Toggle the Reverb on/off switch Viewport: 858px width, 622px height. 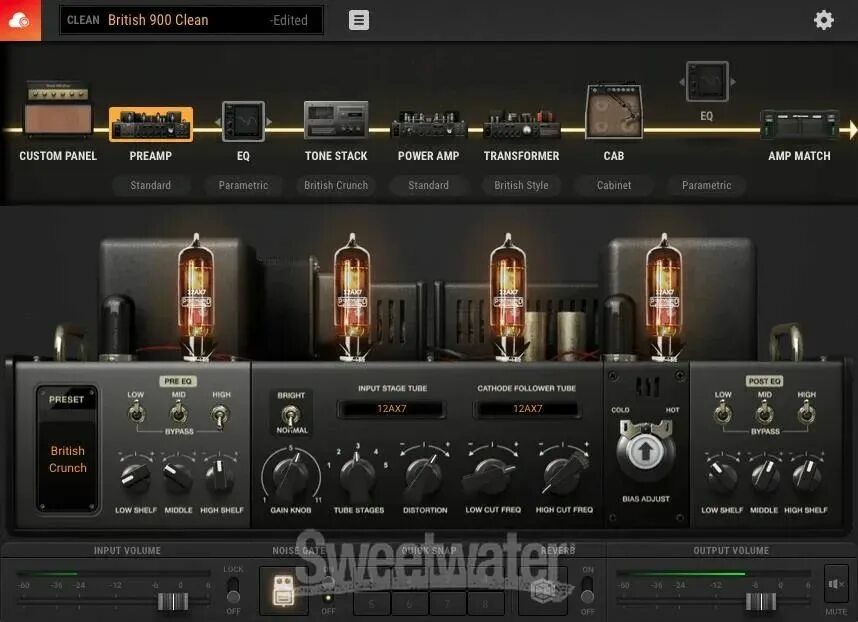pyautogui.click(x=587, y=590)
